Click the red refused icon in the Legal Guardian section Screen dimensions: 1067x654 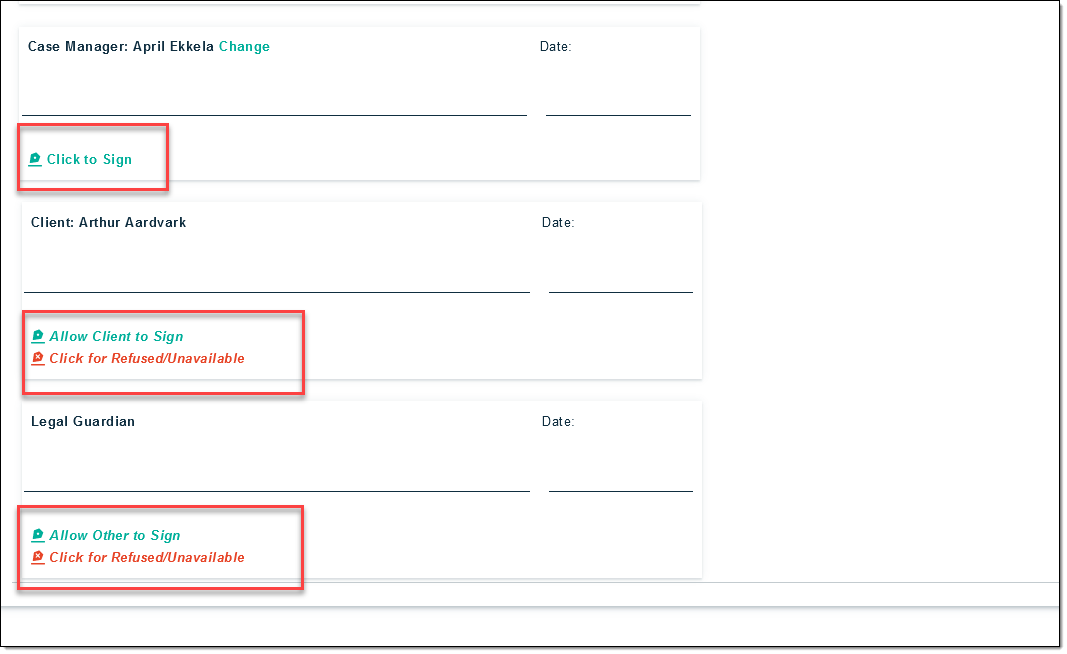tap(38, 557)
